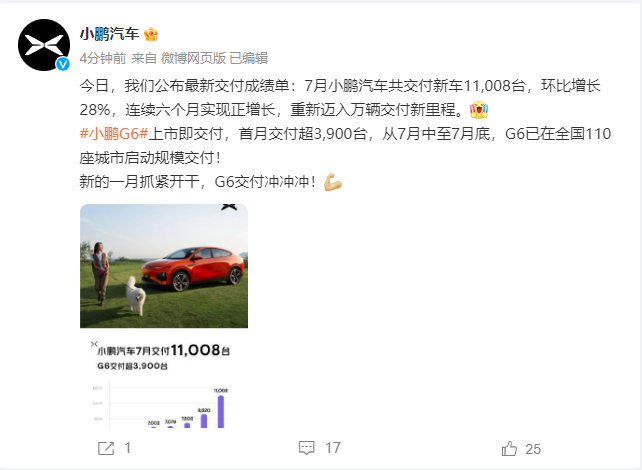The image size is (642, 470).
Task: Click the 4分钟前 timestamp
Action: pyautogui.click(x=103, y=58)
